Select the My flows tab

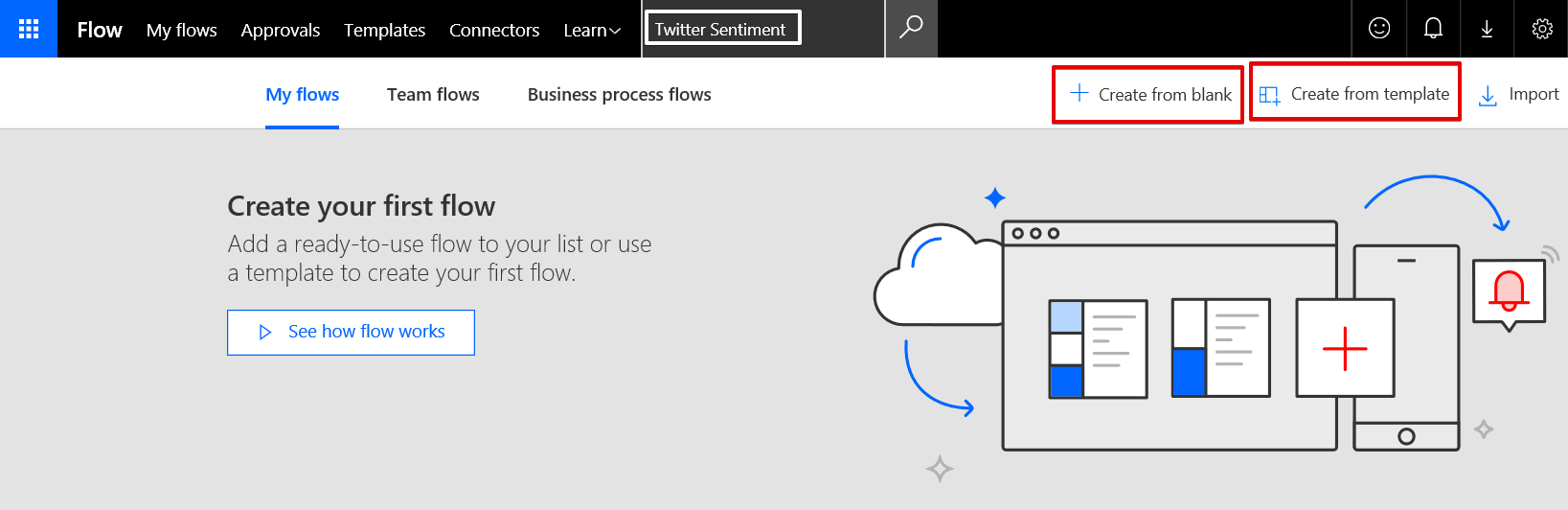(302, 95)
